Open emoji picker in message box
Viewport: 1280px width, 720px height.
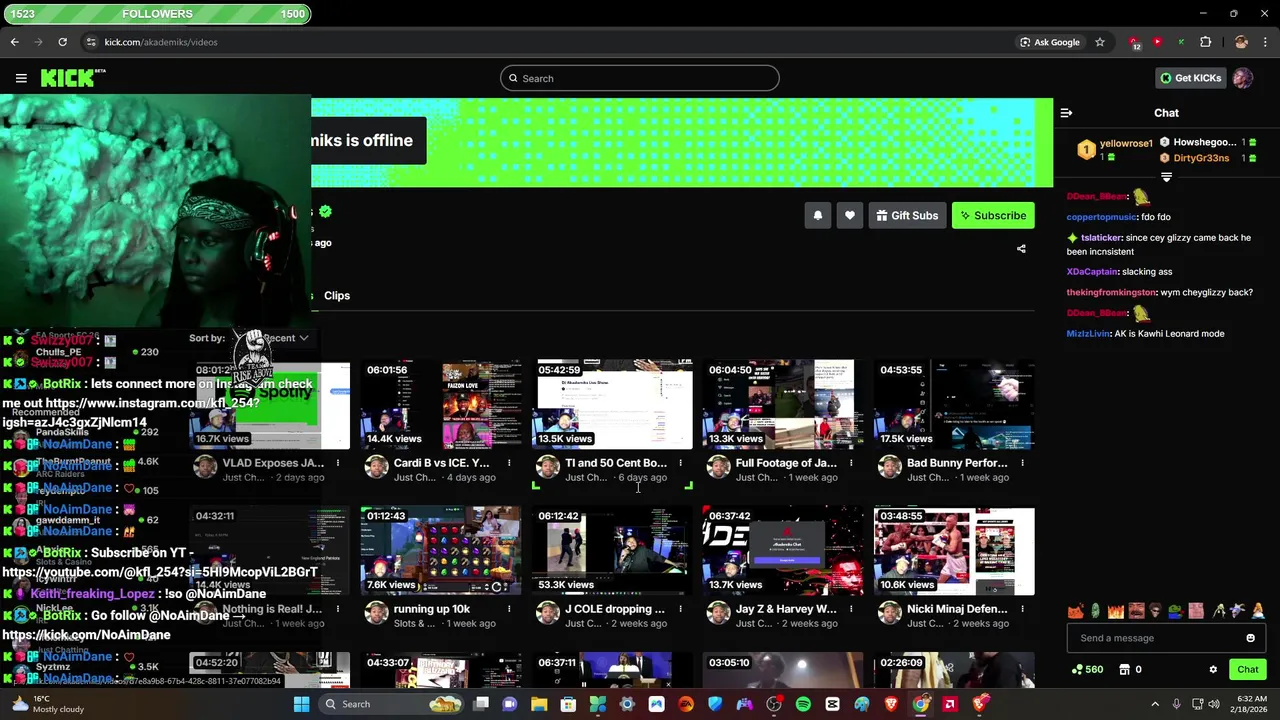pos(1250,638)
